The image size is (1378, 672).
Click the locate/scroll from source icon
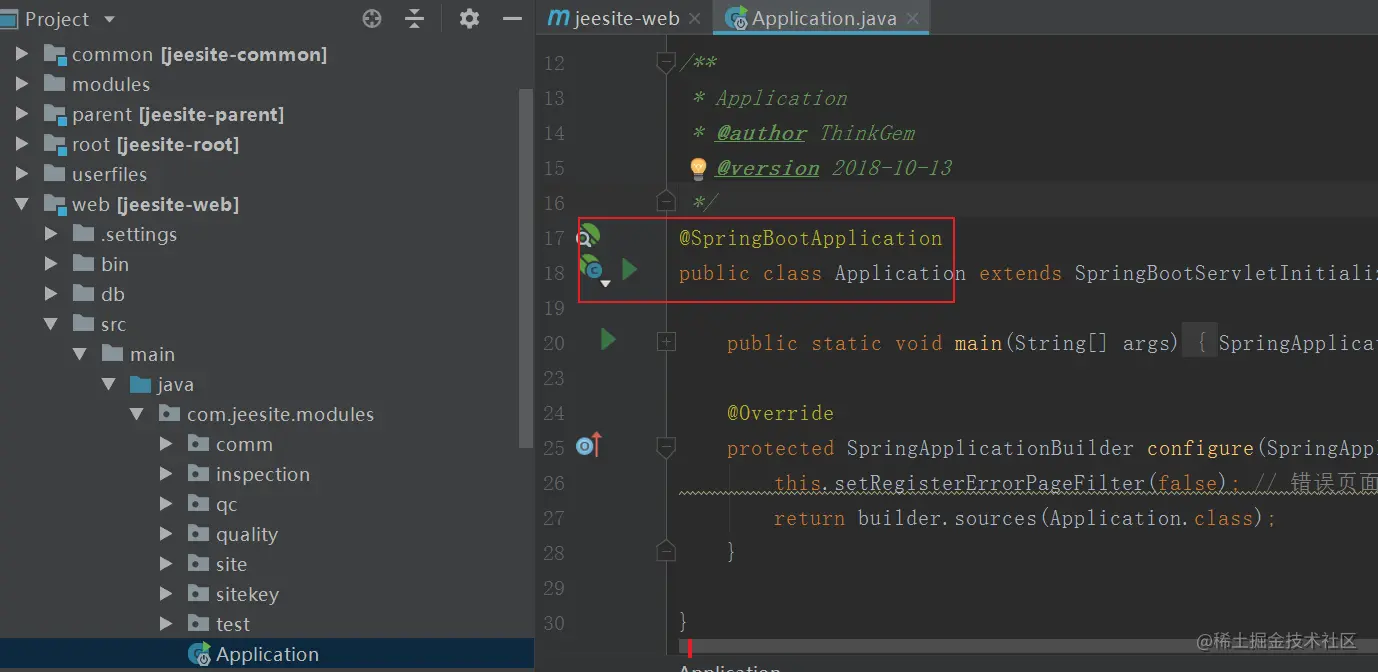coord(372,19)
